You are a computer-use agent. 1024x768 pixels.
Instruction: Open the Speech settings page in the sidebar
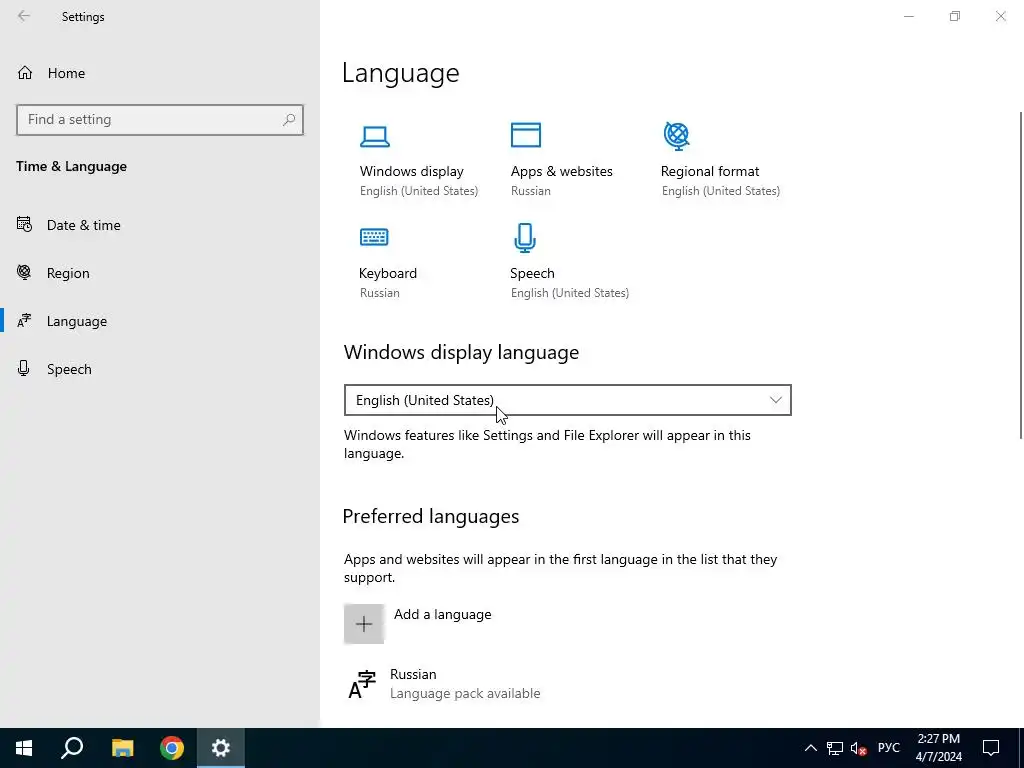point(69,369)
